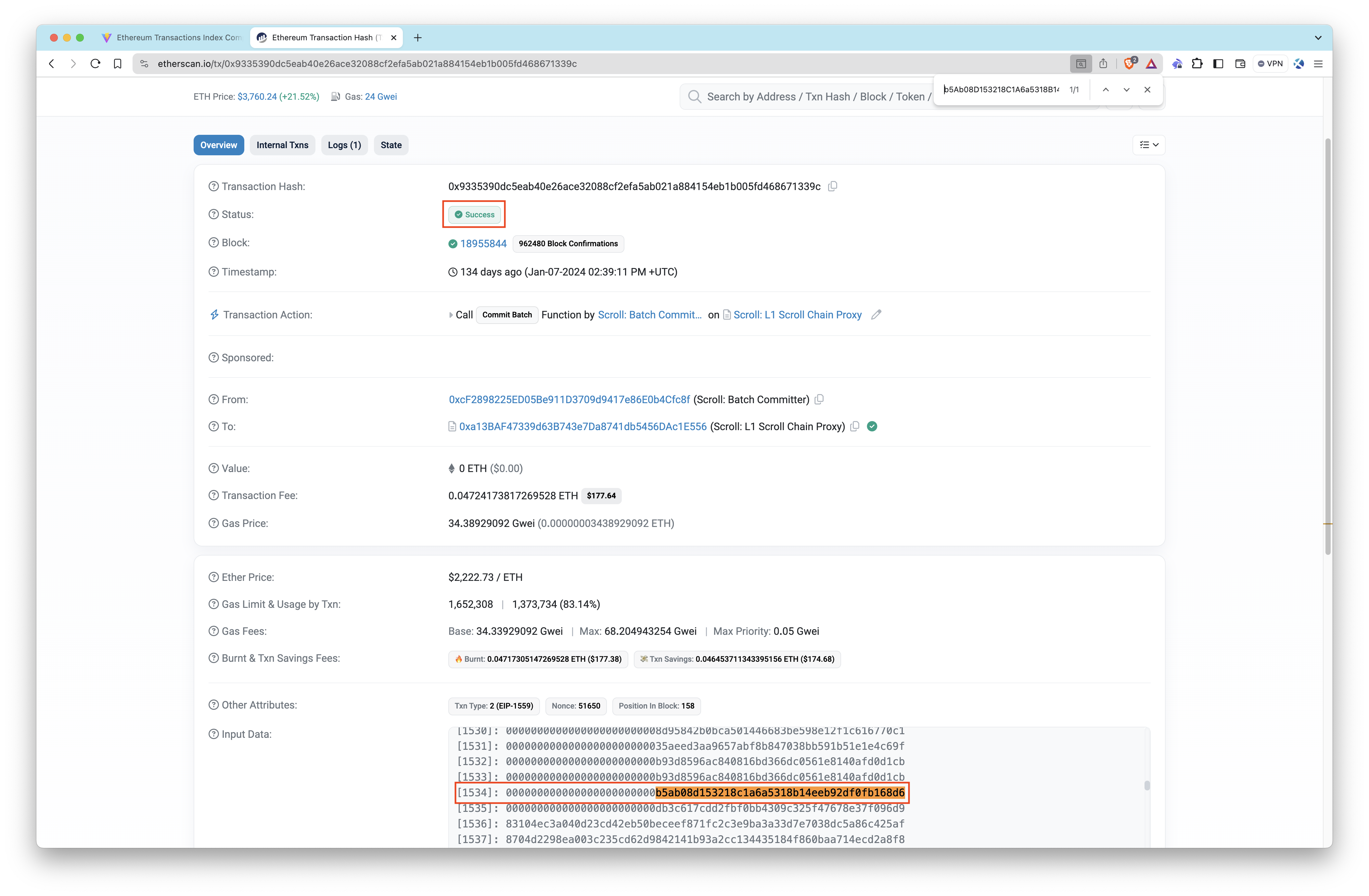This screenshot has width=1369, height=896.
Task: Expand the Call transaction action arrow
Action: click(x=450, y=314)
